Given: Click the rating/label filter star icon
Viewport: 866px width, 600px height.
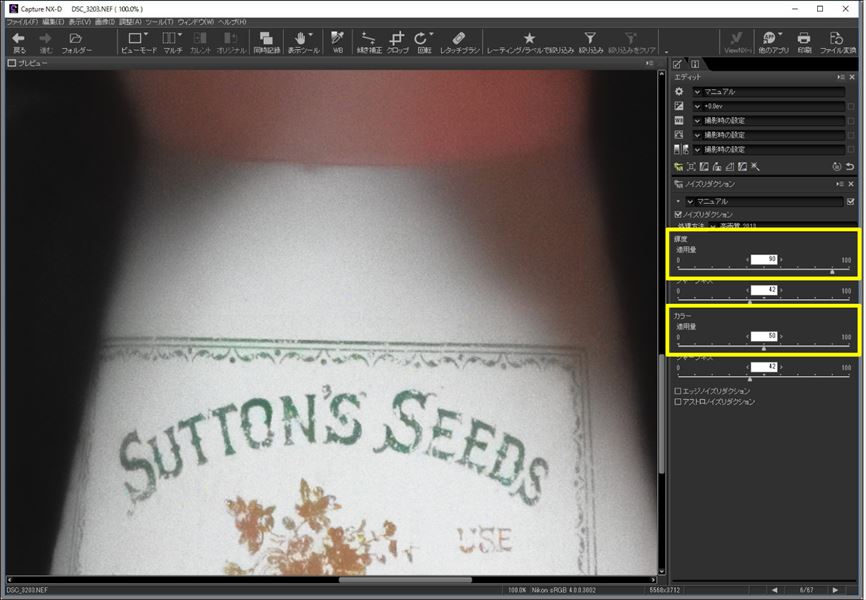Looking at the screenshot, I should (x=529, y=38).
